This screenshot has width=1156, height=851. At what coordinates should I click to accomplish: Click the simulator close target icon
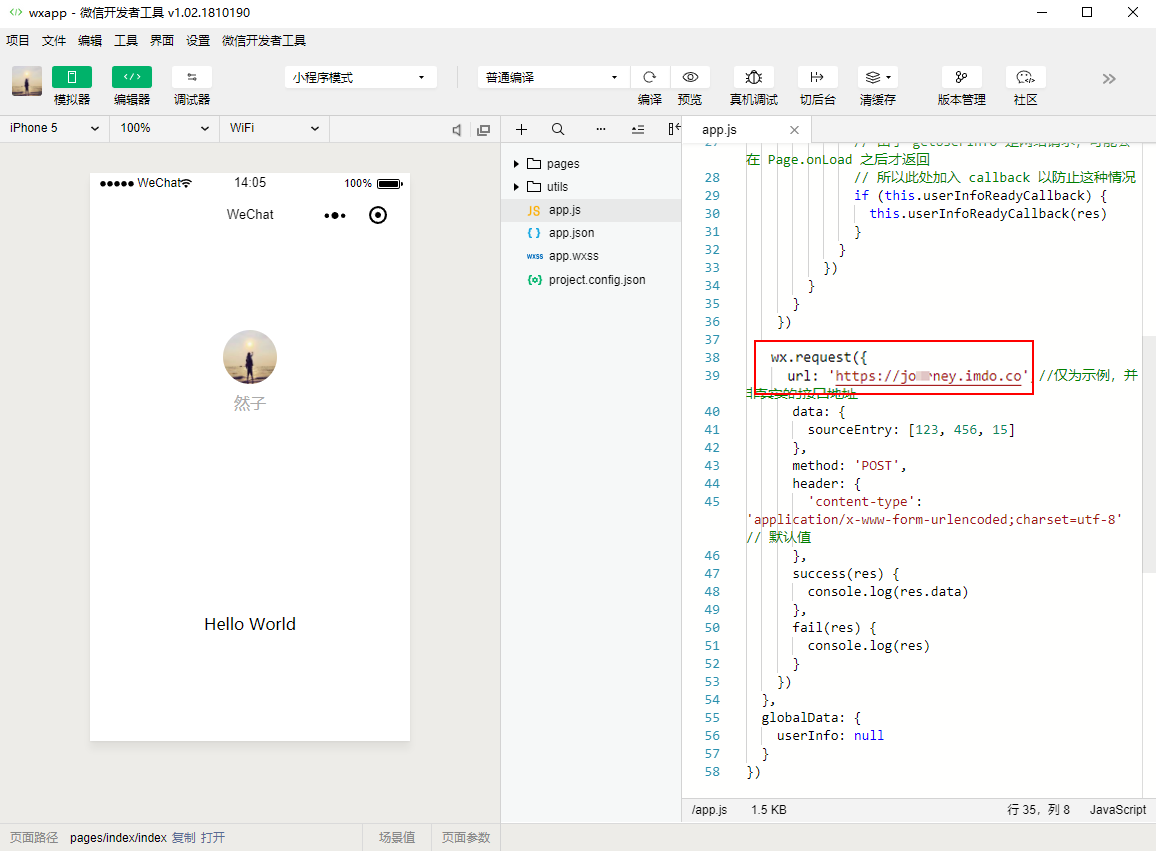[377, 215]
